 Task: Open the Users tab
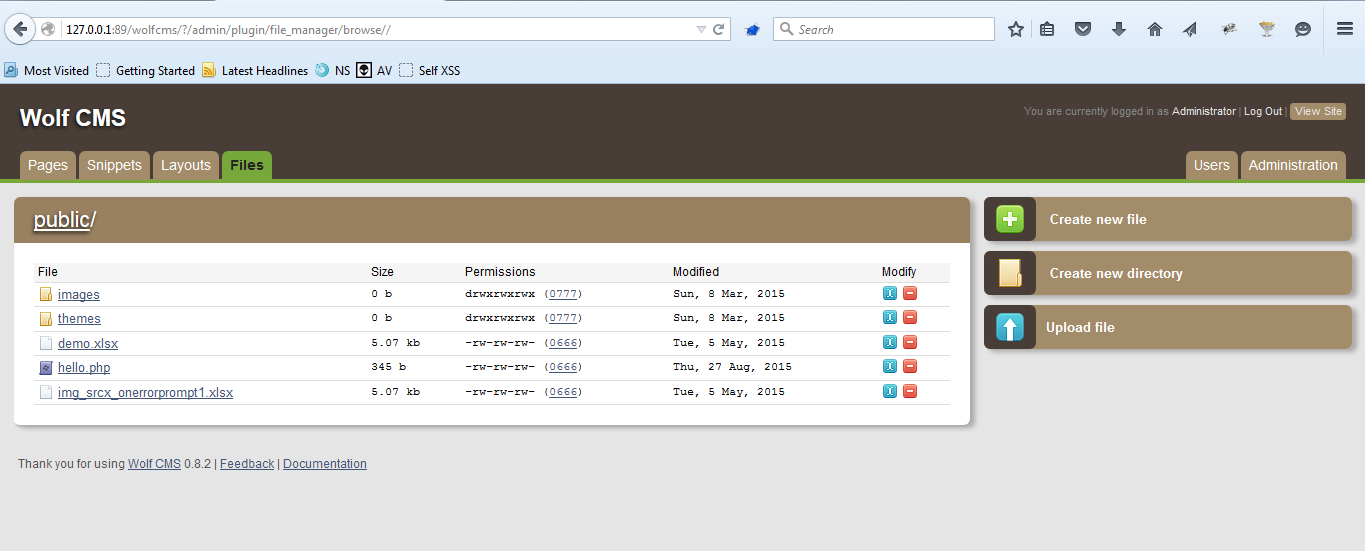pyautogui.click(x=1212, y=165)
